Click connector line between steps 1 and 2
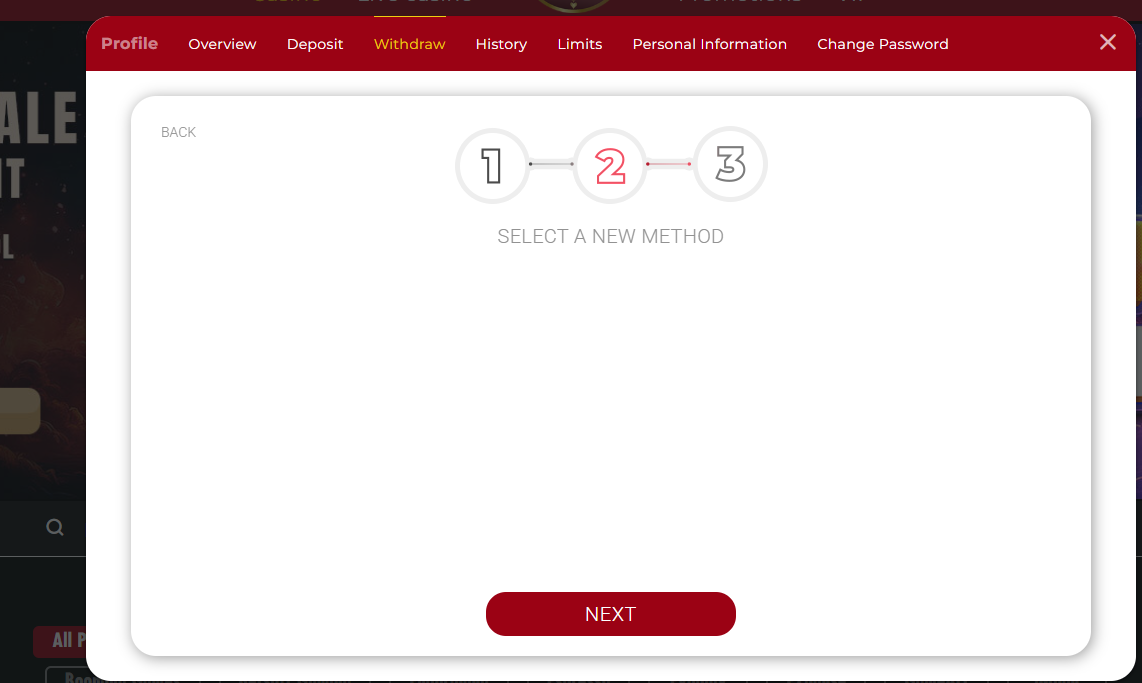This screenshot has height=683, width=1142. pos(551,164)
